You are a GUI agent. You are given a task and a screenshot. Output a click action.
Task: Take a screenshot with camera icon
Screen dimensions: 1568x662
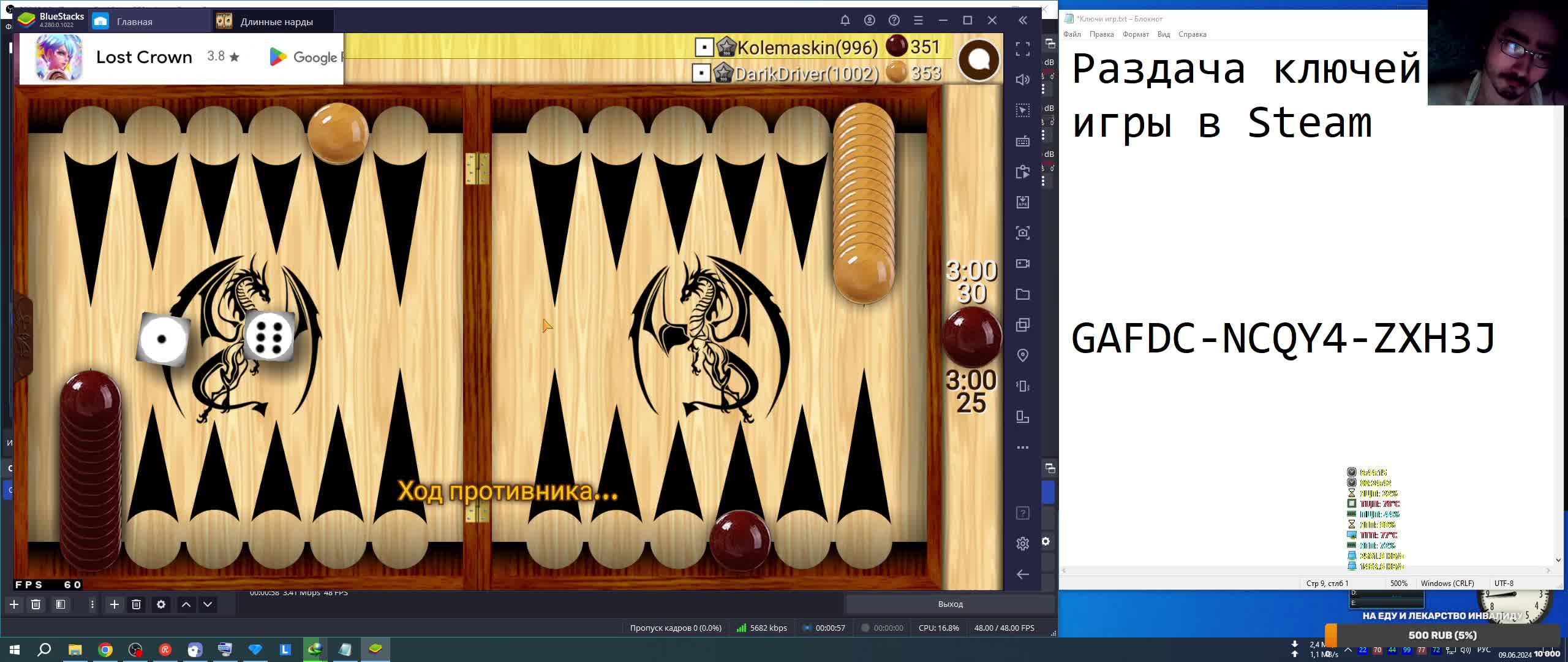1022,233
